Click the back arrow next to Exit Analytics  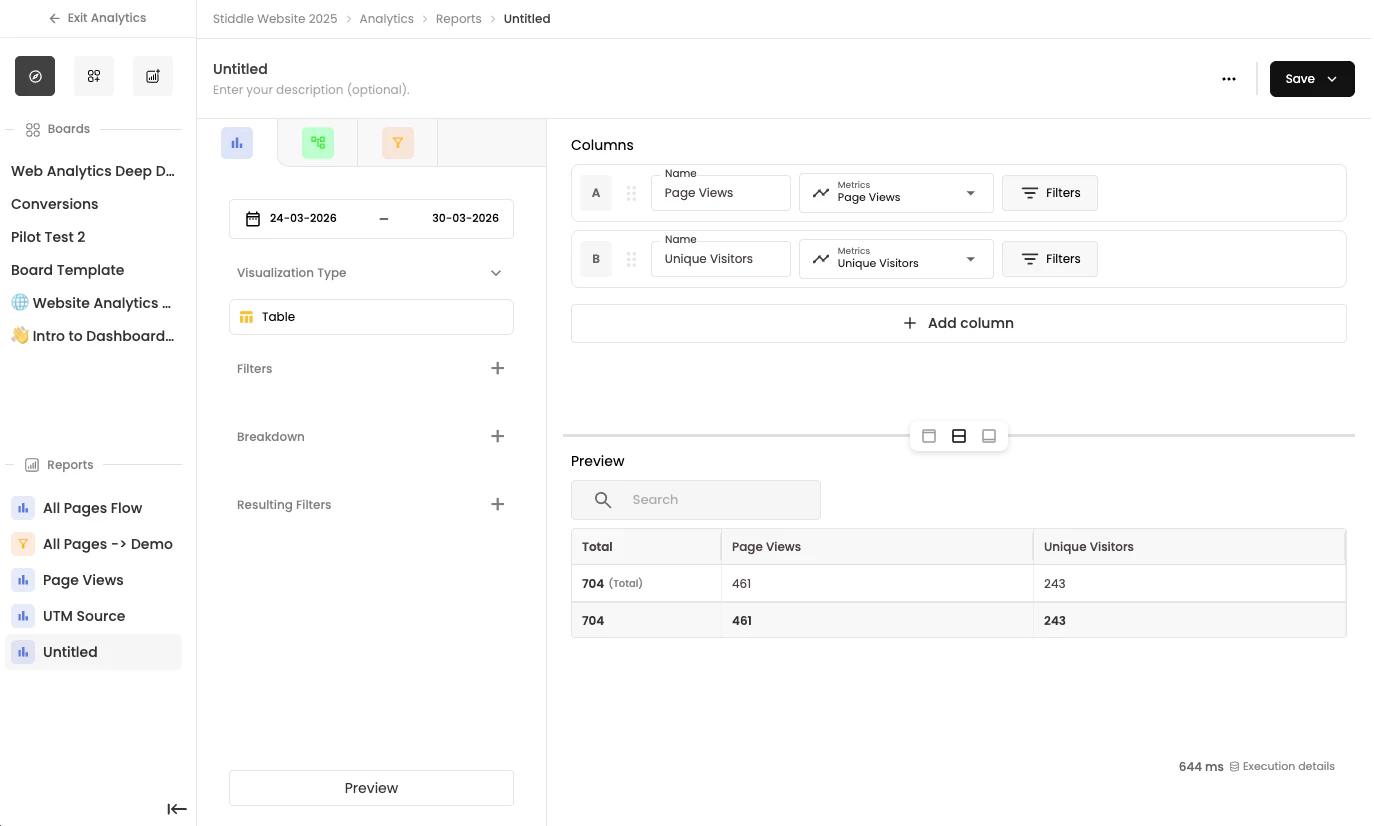coord(54,18)
